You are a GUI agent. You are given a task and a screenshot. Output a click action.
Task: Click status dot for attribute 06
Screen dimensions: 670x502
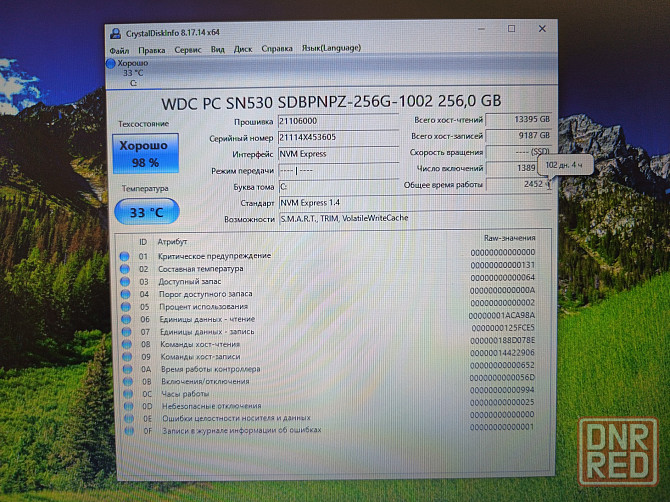pos(126,319)
